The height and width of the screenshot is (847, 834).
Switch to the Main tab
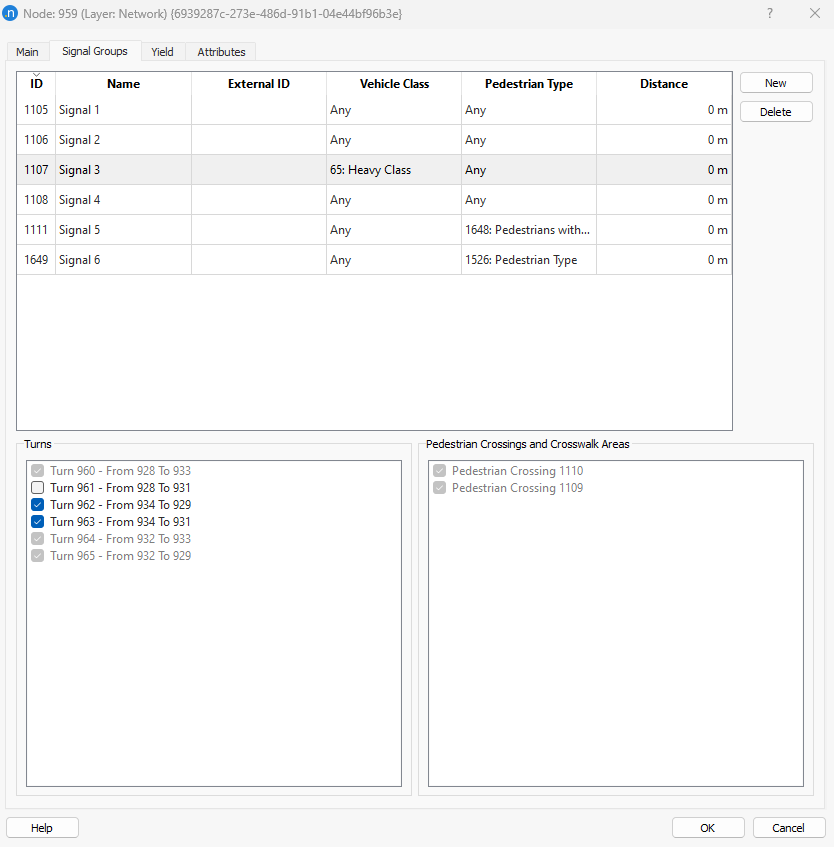click(26, 51)
